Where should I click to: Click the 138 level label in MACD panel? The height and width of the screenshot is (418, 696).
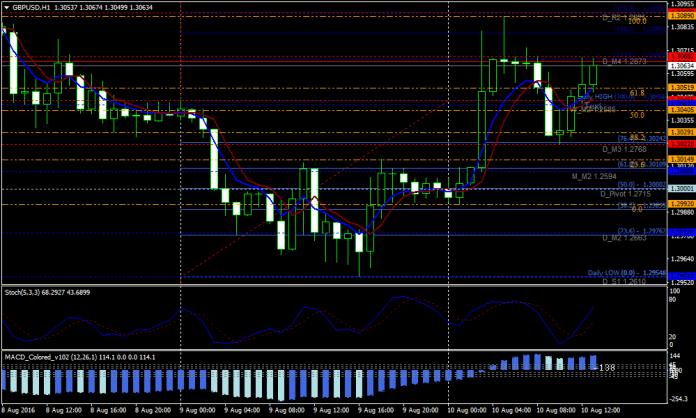pyautogui.click(x=606, y=369)
